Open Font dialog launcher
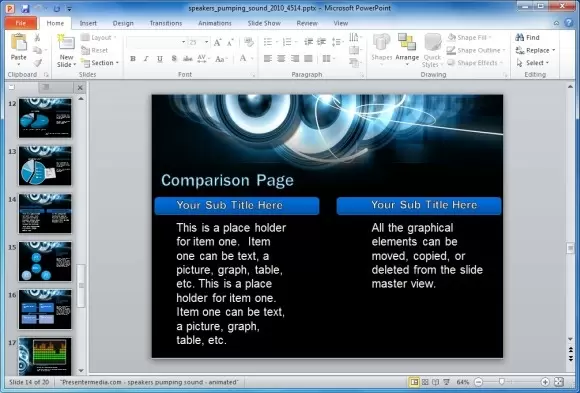This screenshot has height=393, width=580. click(254, 75)
